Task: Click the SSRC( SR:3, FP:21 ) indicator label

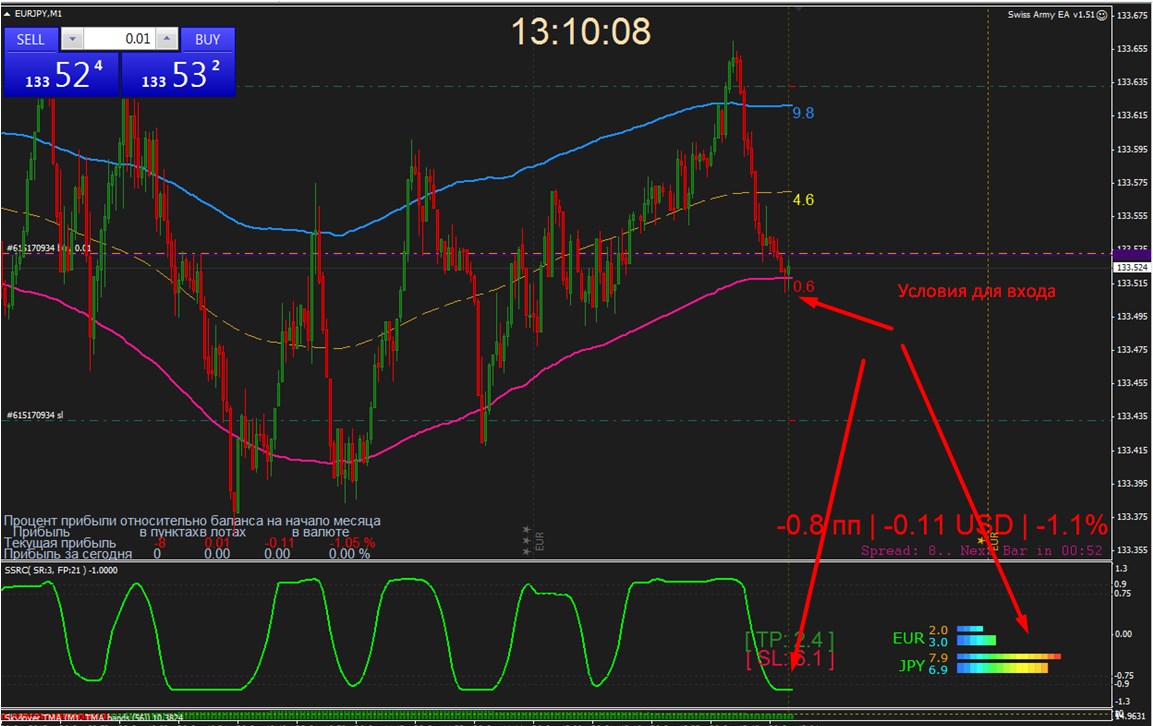Action: (61, 570)
